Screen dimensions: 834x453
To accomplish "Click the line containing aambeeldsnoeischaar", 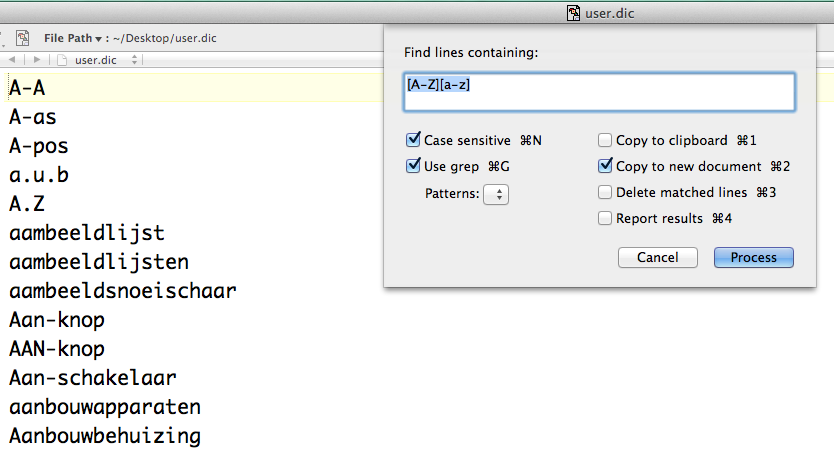I will point(122,291).
